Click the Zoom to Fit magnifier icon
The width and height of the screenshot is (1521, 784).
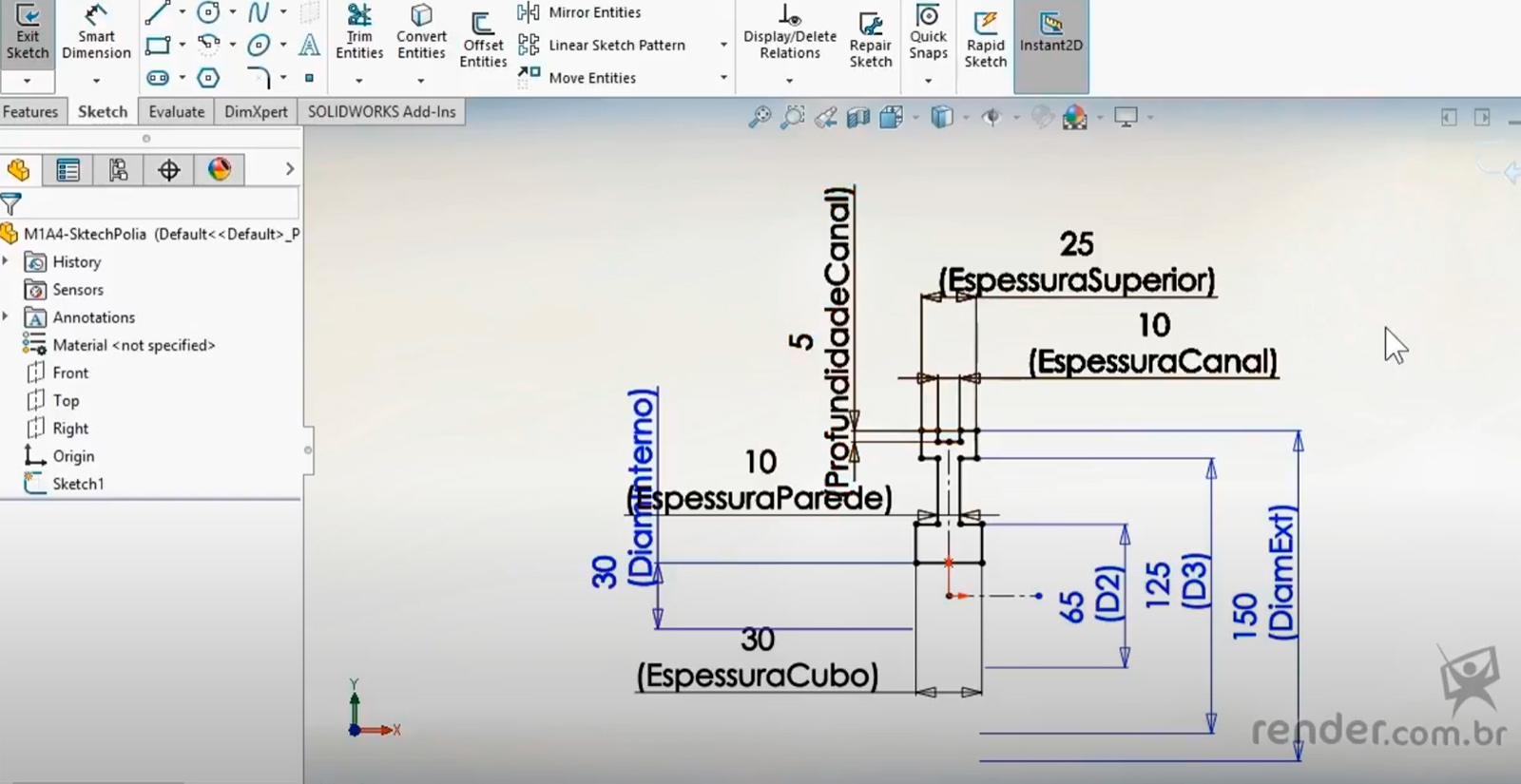[760, 117]
